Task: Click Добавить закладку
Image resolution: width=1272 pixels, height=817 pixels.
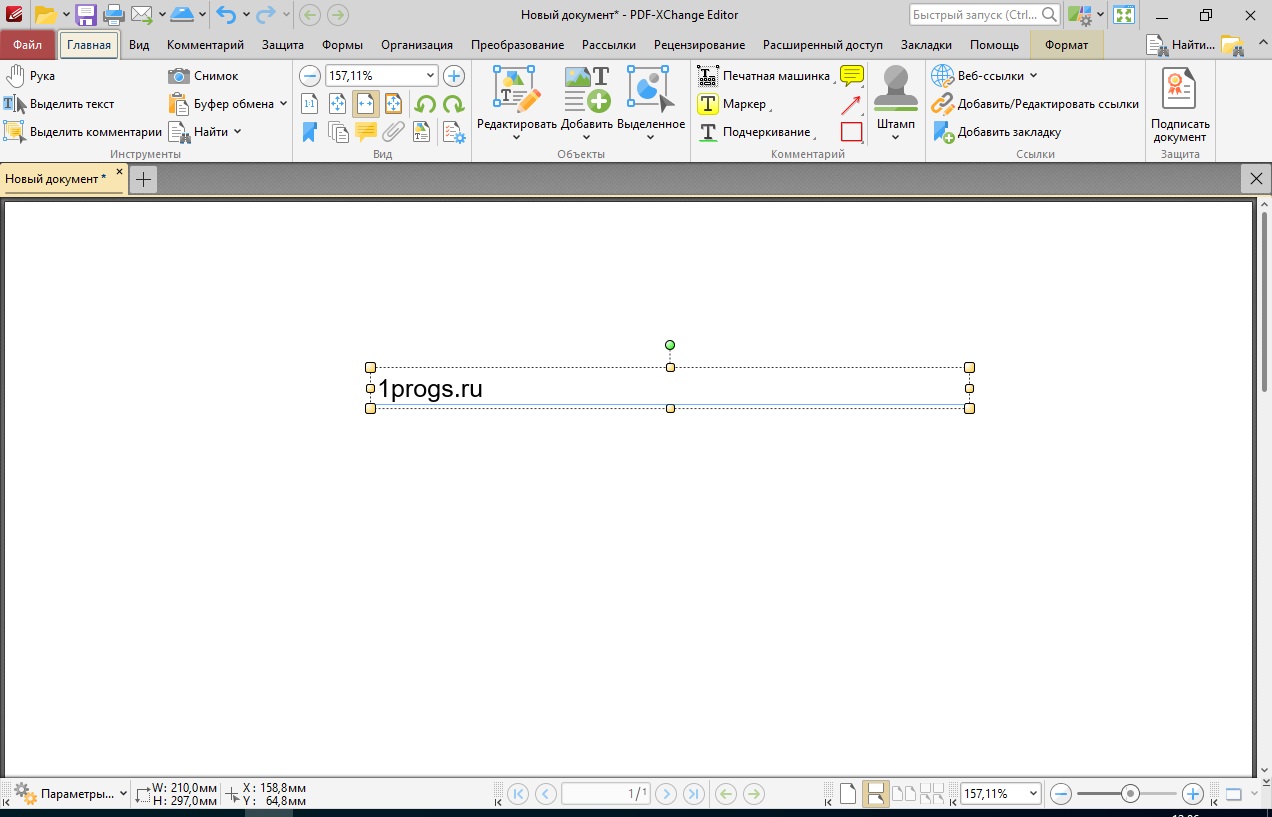Action: point(1001,131)
